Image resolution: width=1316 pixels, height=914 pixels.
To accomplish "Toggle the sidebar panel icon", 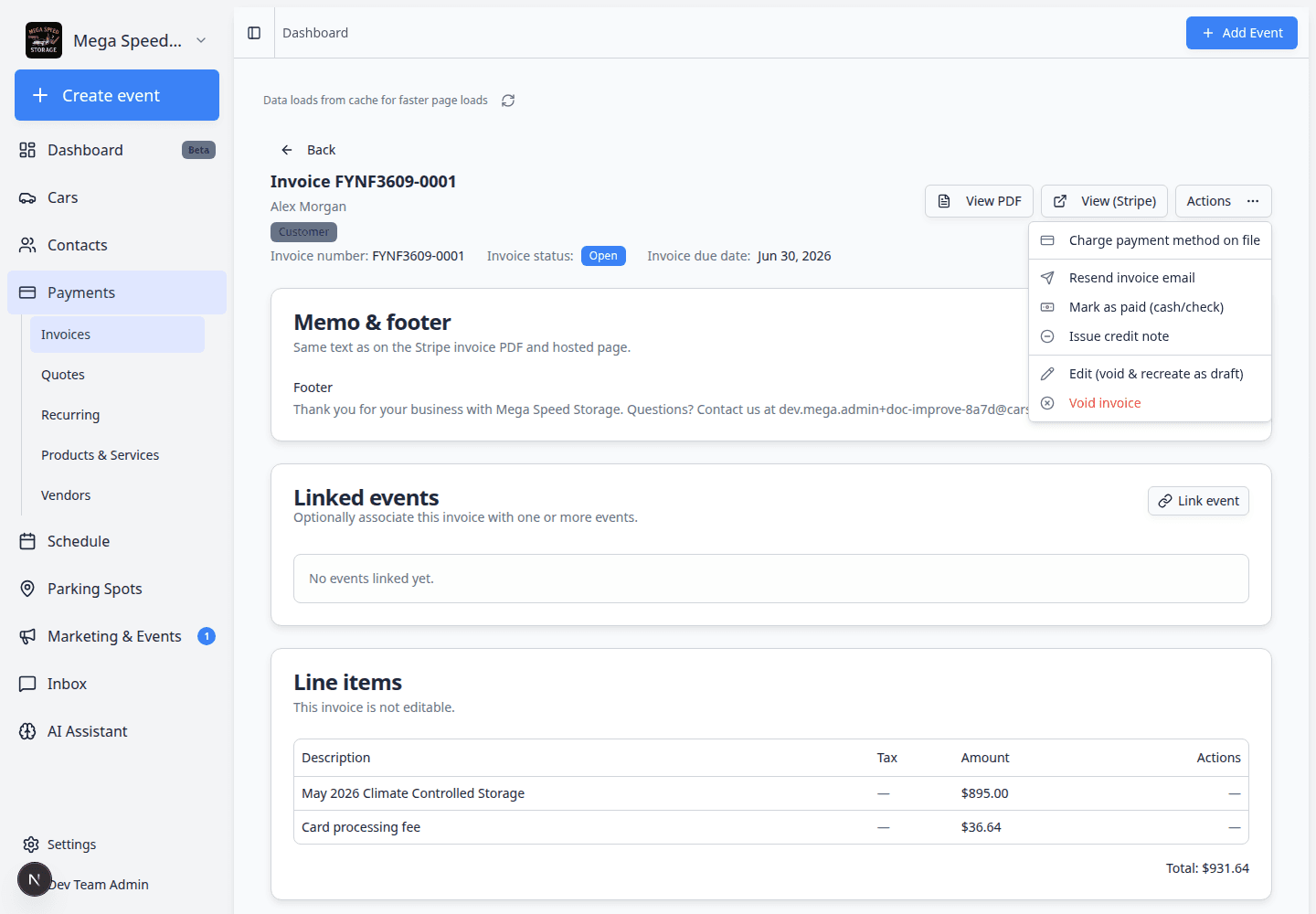I will click(x=254, y=33).
